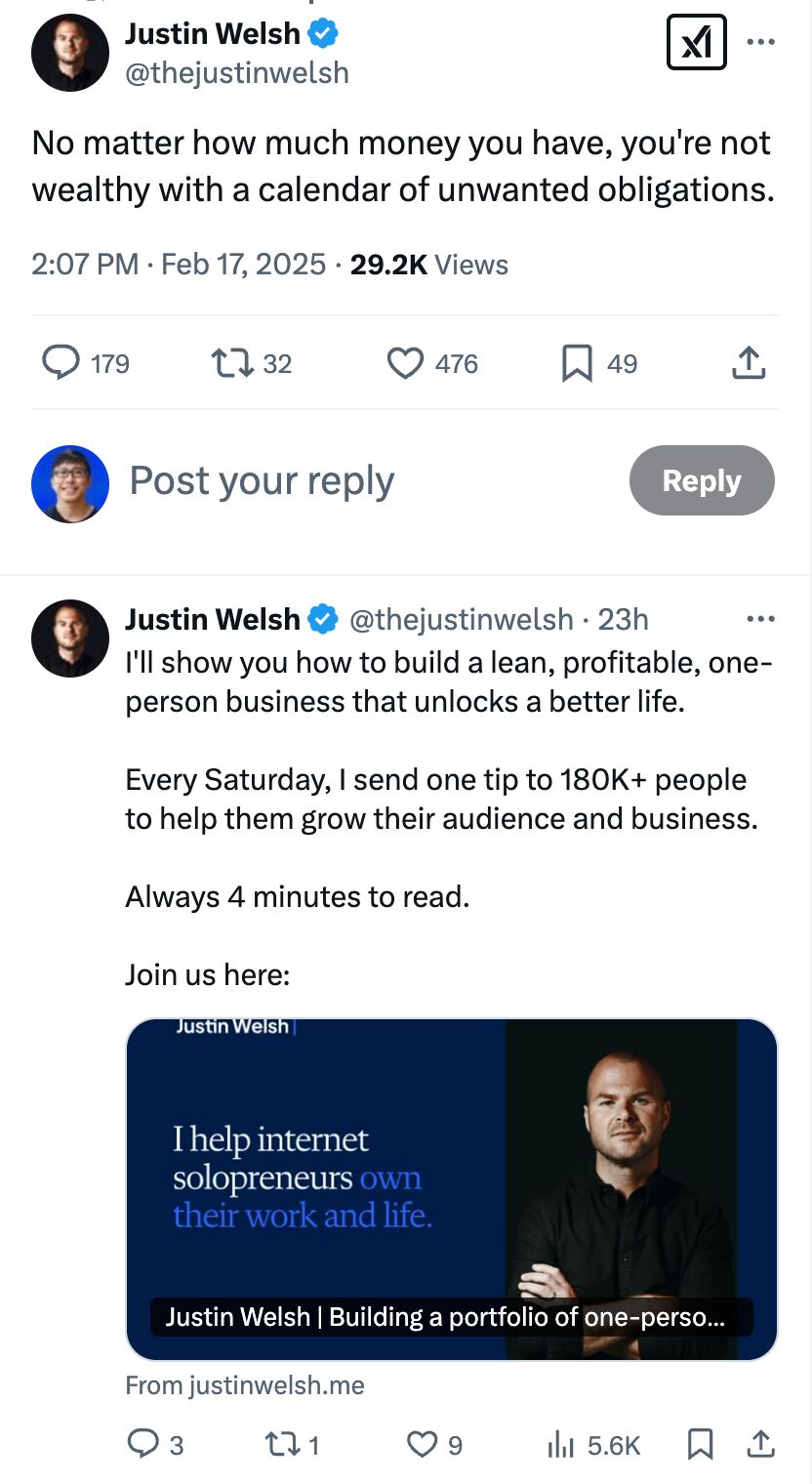The image size is (812, 1484).
Task: Share the main tweet via upload icon
Action: pyautogui.click(x=749, y=362)
